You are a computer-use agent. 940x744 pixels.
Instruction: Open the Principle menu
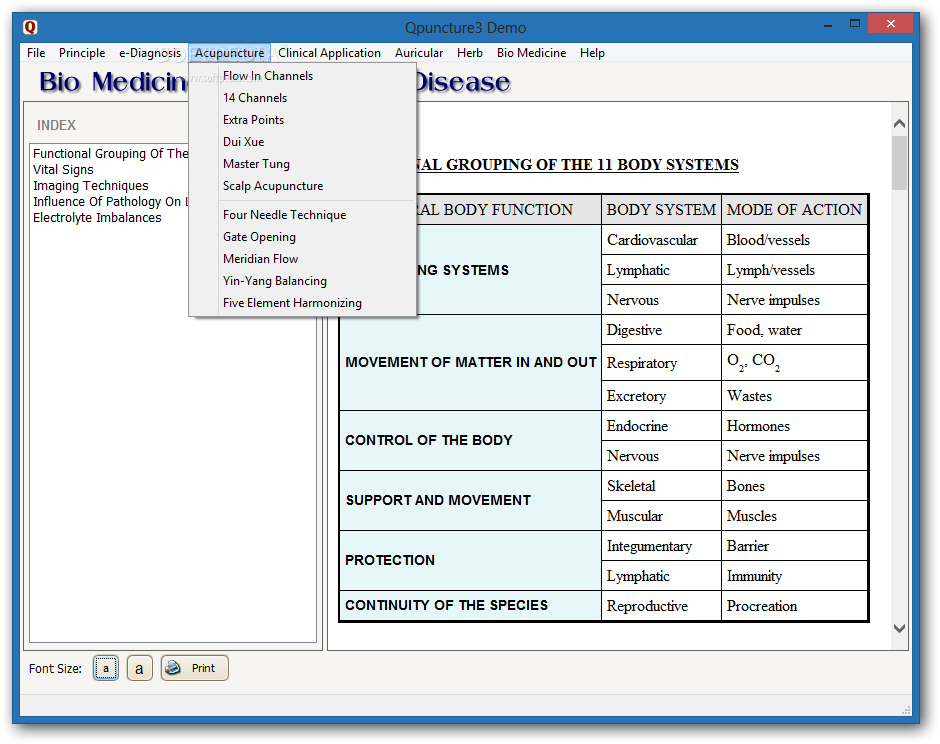click(x=82, y=53)
